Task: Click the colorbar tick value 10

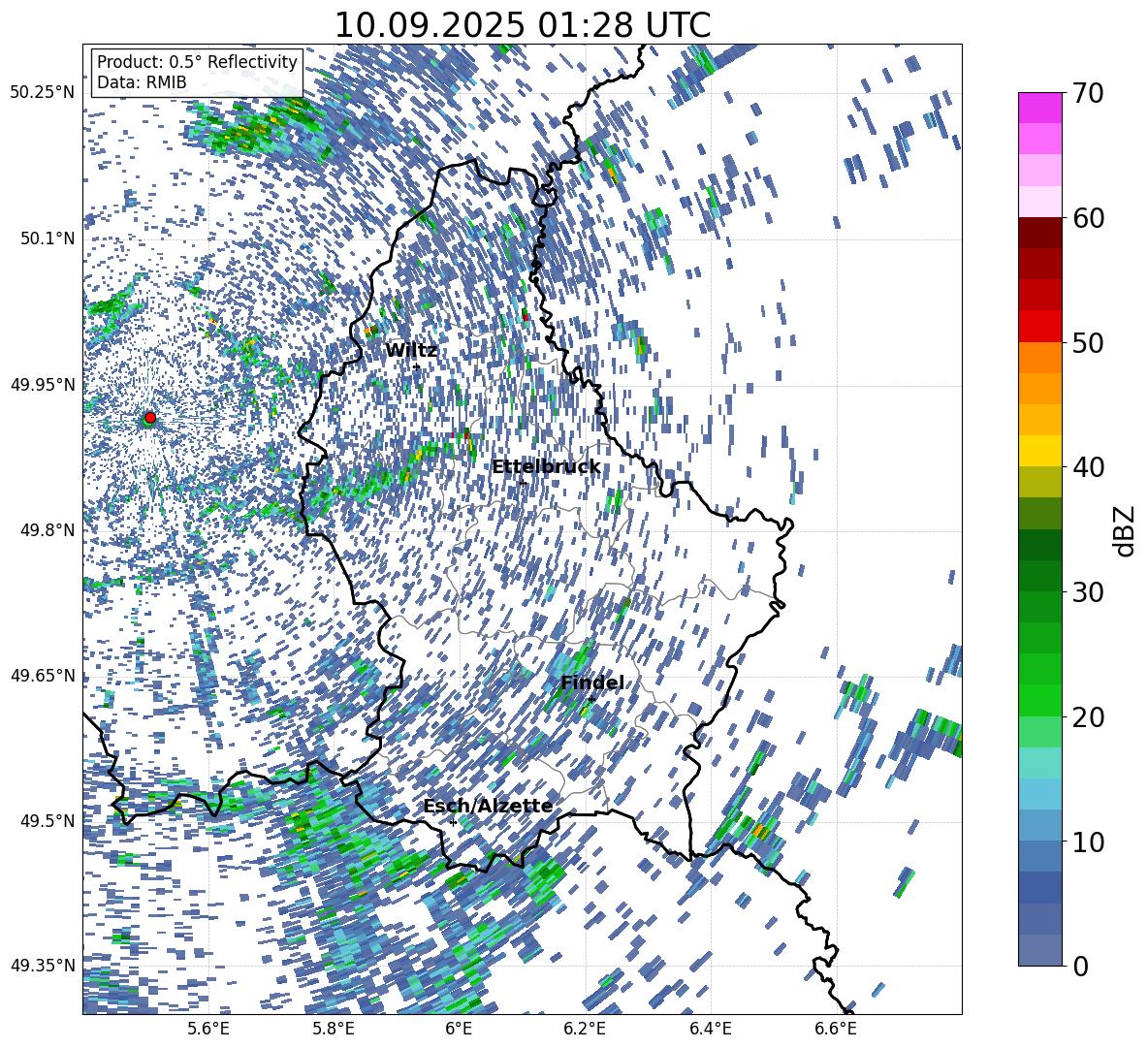Action: [1088, 841]
